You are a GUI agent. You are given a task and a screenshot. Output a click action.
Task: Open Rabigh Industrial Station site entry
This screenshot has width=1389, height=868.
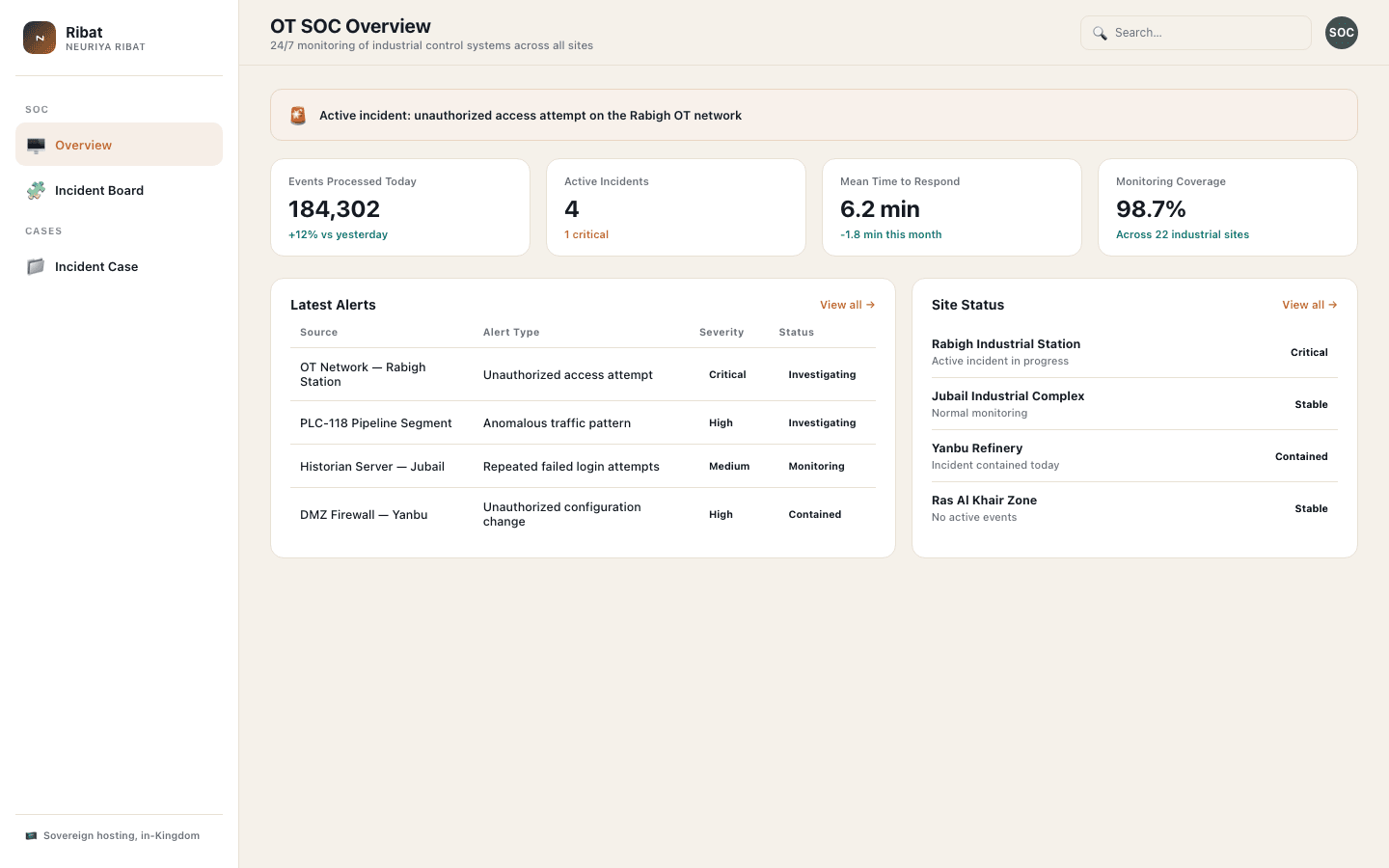1134,352
